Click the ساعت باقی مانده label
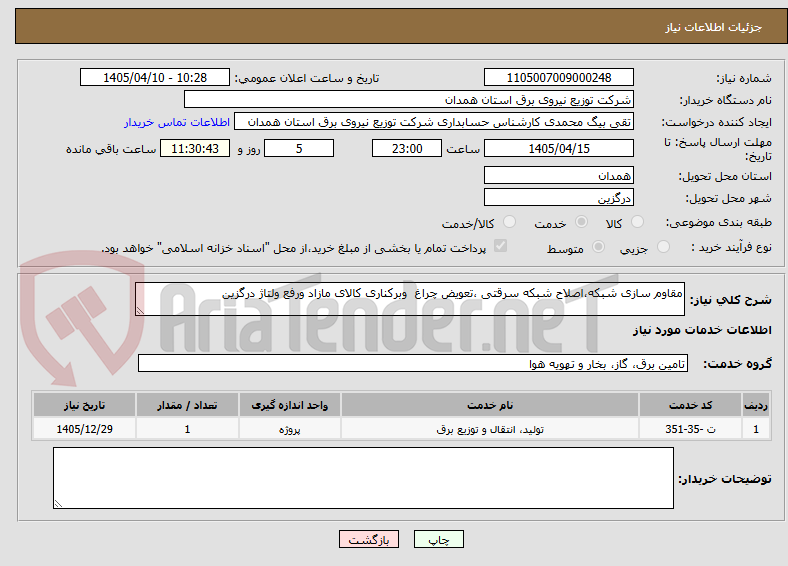 tap(111, 149)
